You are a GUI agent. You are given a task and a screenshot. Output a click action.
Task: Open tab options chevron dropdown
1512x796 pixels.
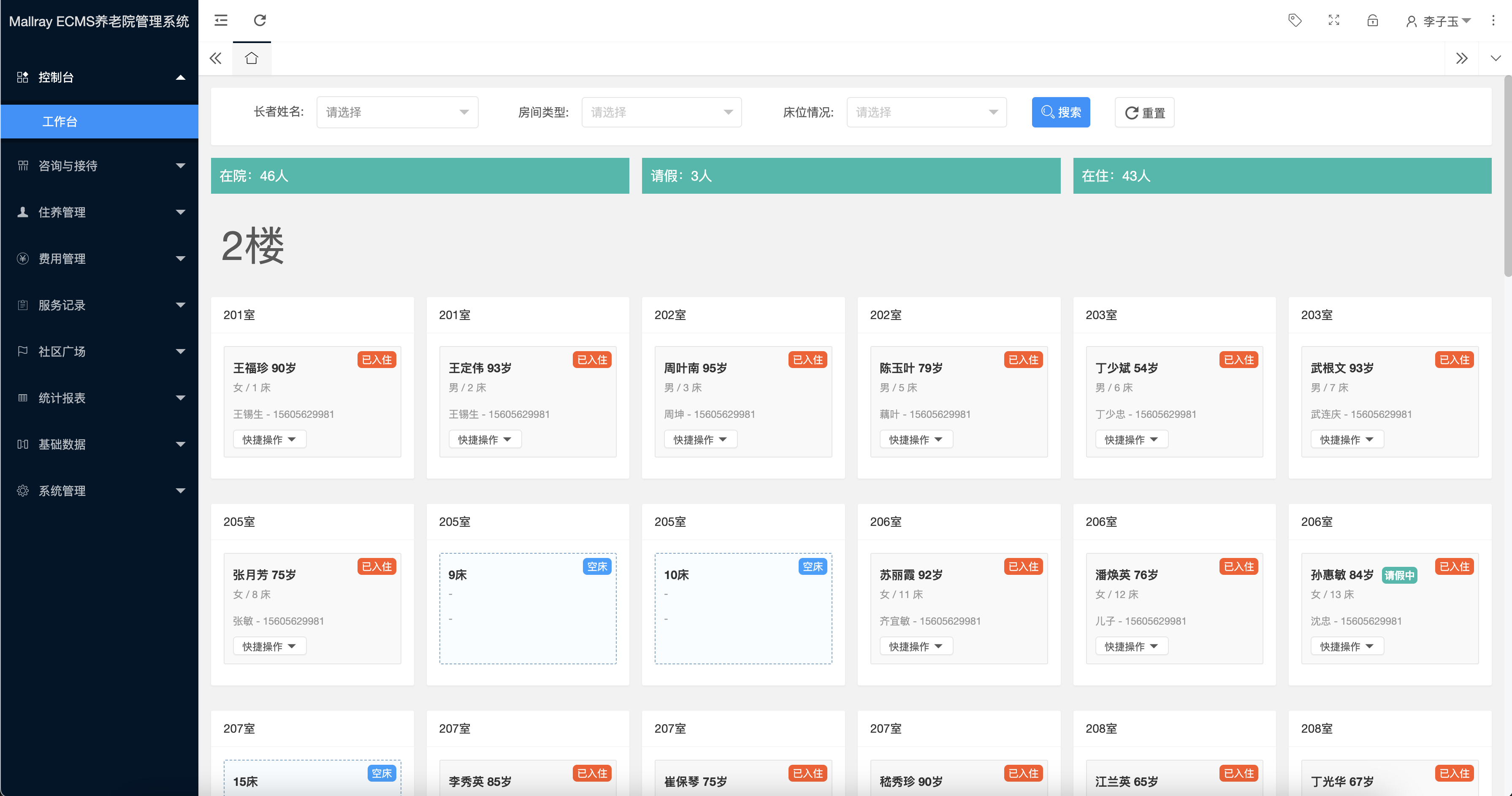(1495, 58)
